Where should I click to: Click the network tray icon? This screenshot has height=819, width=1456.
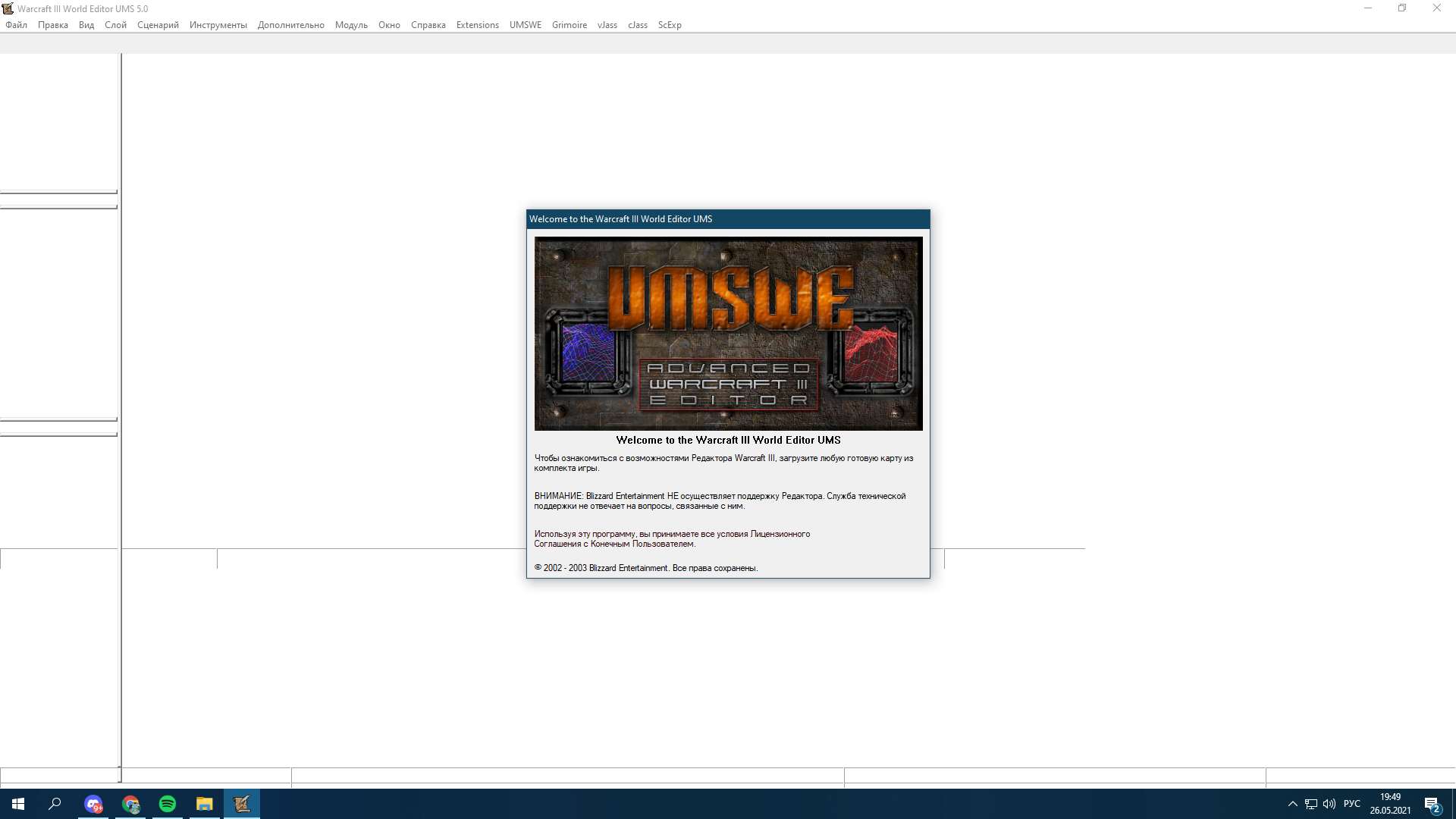(1311, 804)
